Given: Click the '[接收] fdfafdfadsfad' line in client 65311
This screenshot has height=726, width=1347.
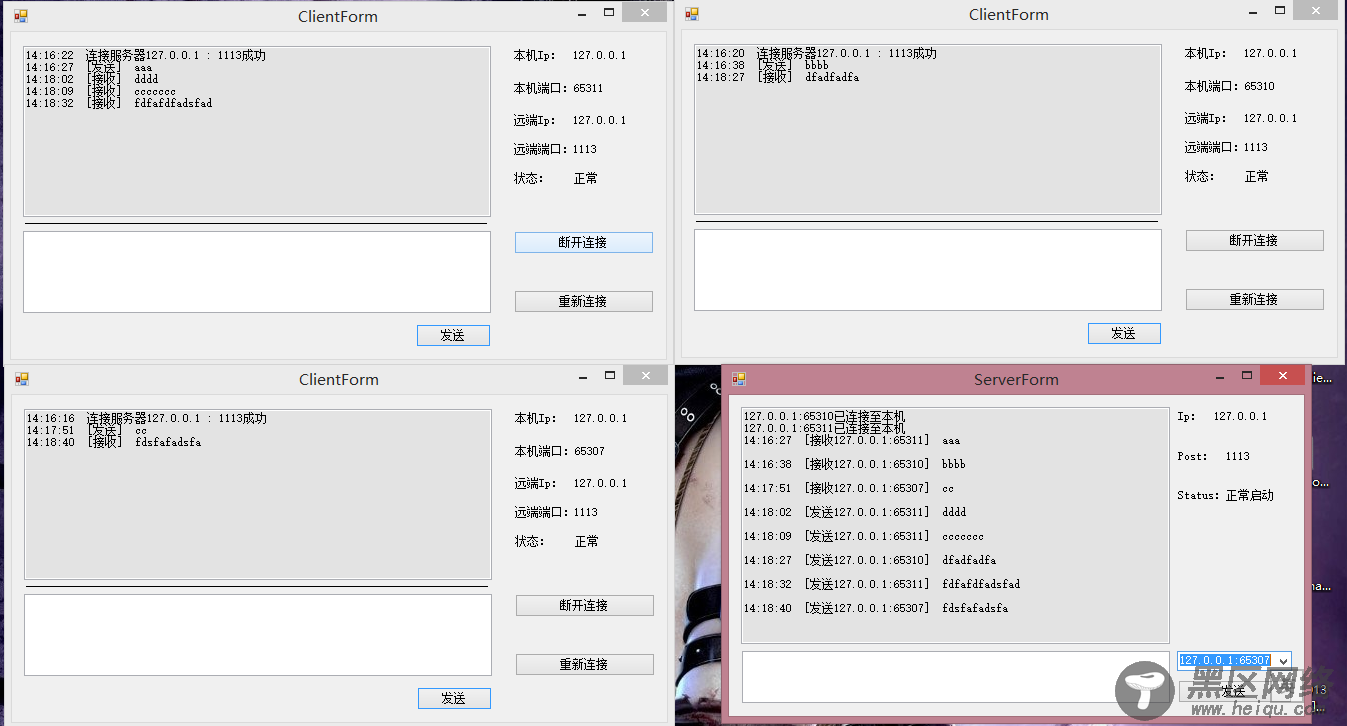Looking at the screenshot, I should pos(119,103).
